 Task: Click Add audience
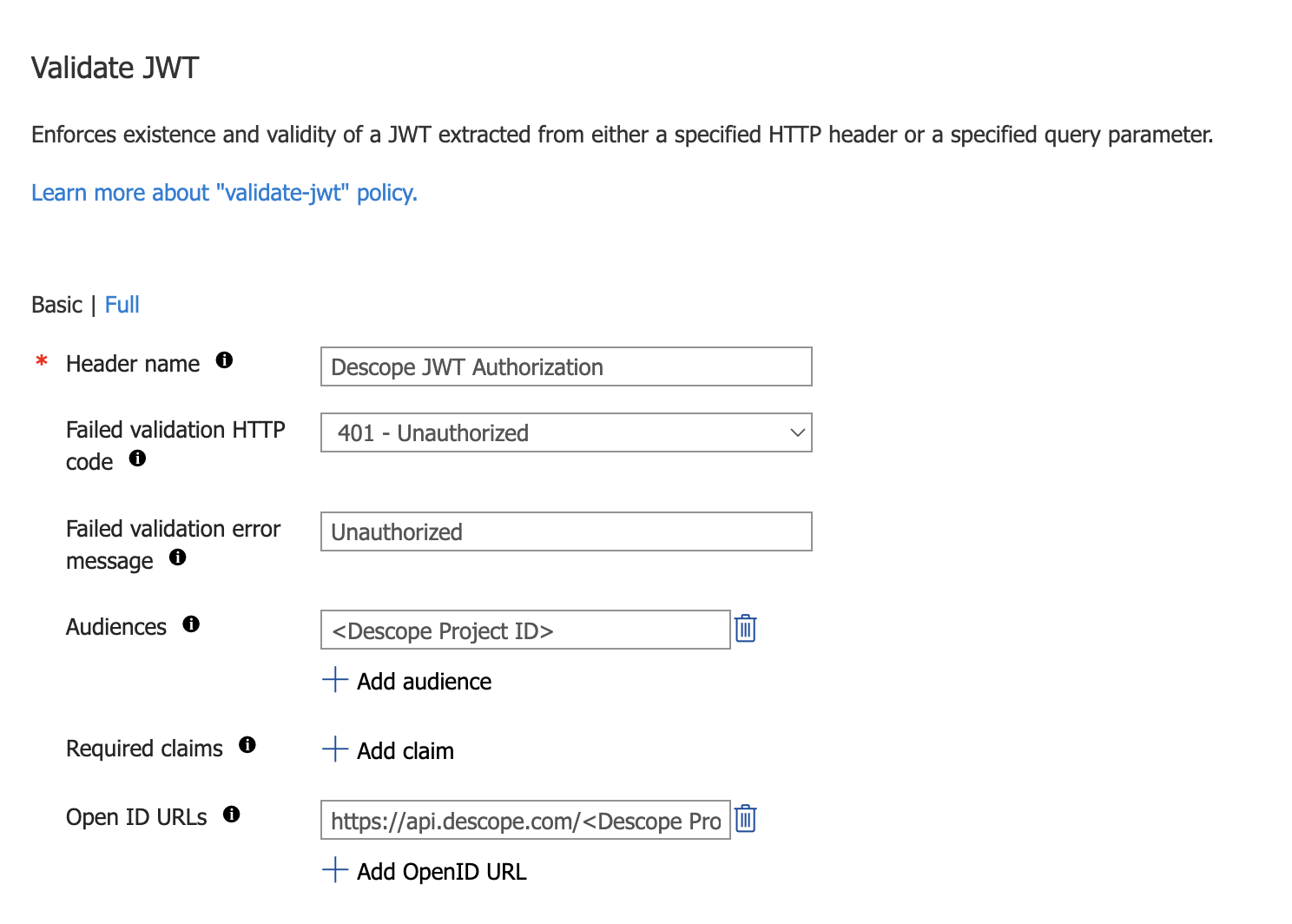pyautogui.click(x=424, y=682)
